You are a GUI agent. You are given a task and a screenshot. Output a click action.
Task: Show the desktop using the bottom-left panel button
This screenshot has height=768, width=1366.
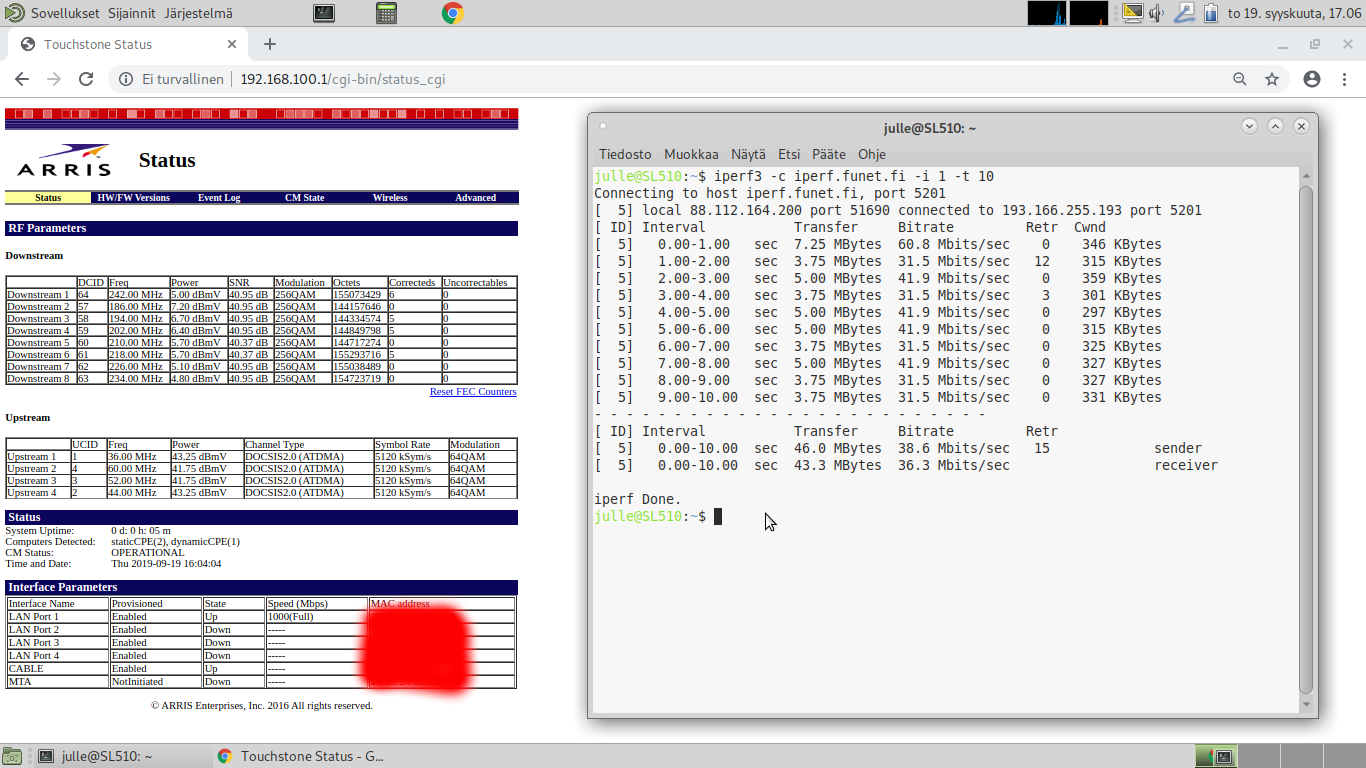(x=11, y=756)
